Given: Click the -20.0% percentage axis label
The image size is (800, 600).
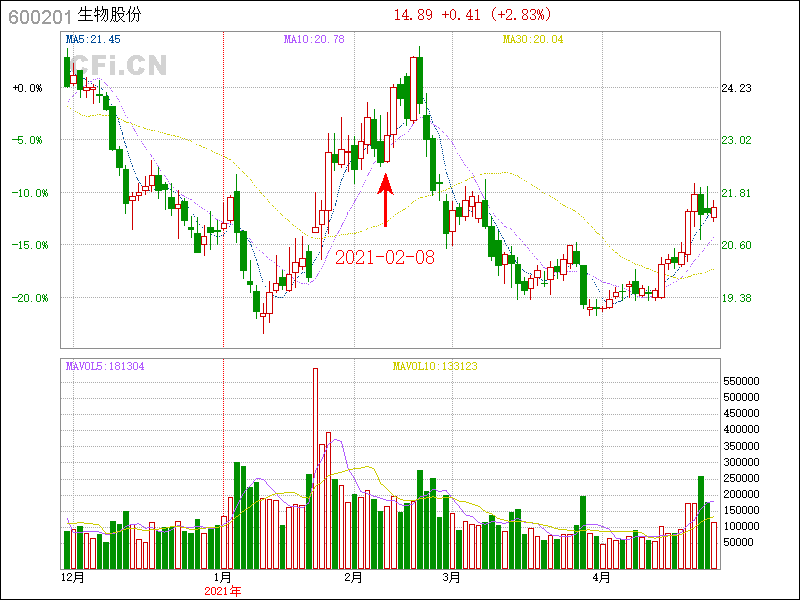Looking at the screenshot, I should coord(27,298).
